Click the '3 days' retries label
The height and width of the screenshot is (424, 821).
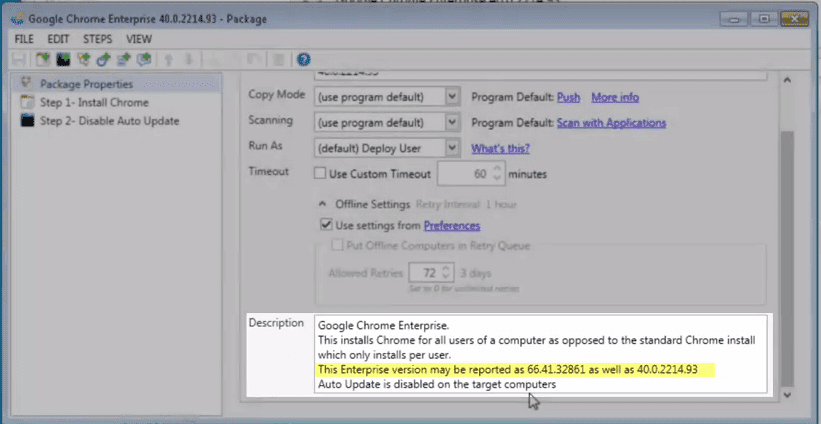tap(475, 273)
